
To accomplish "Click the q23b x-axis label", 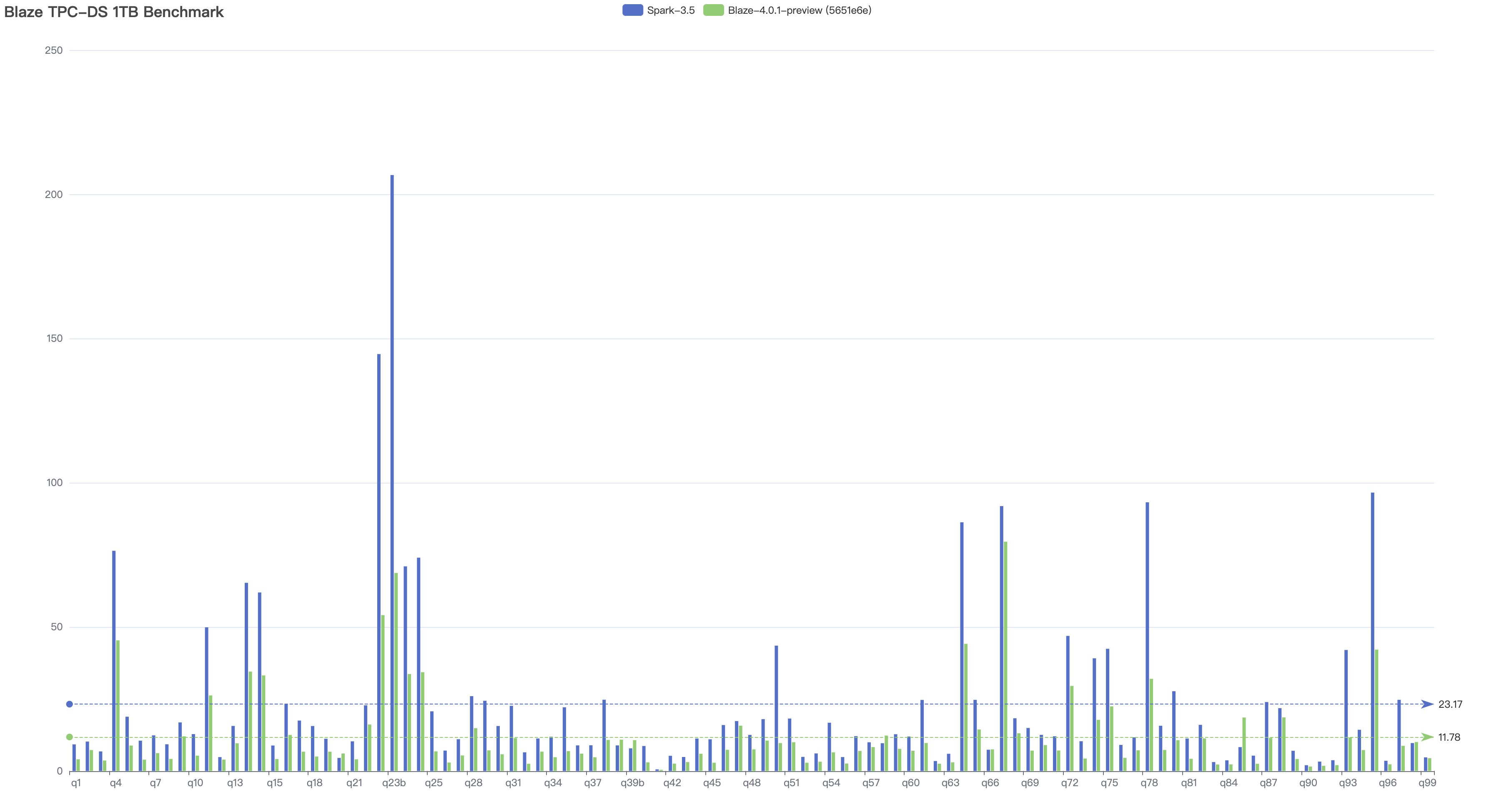I will (394, 783).
